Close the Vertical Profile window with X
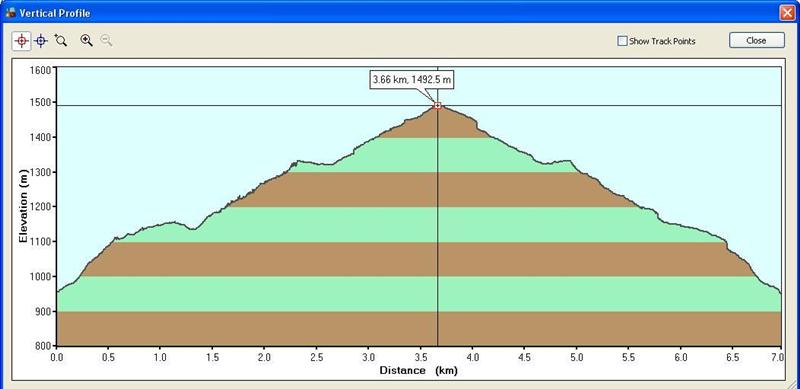This screenshot has width=800, height=389. tap(788, 13)
